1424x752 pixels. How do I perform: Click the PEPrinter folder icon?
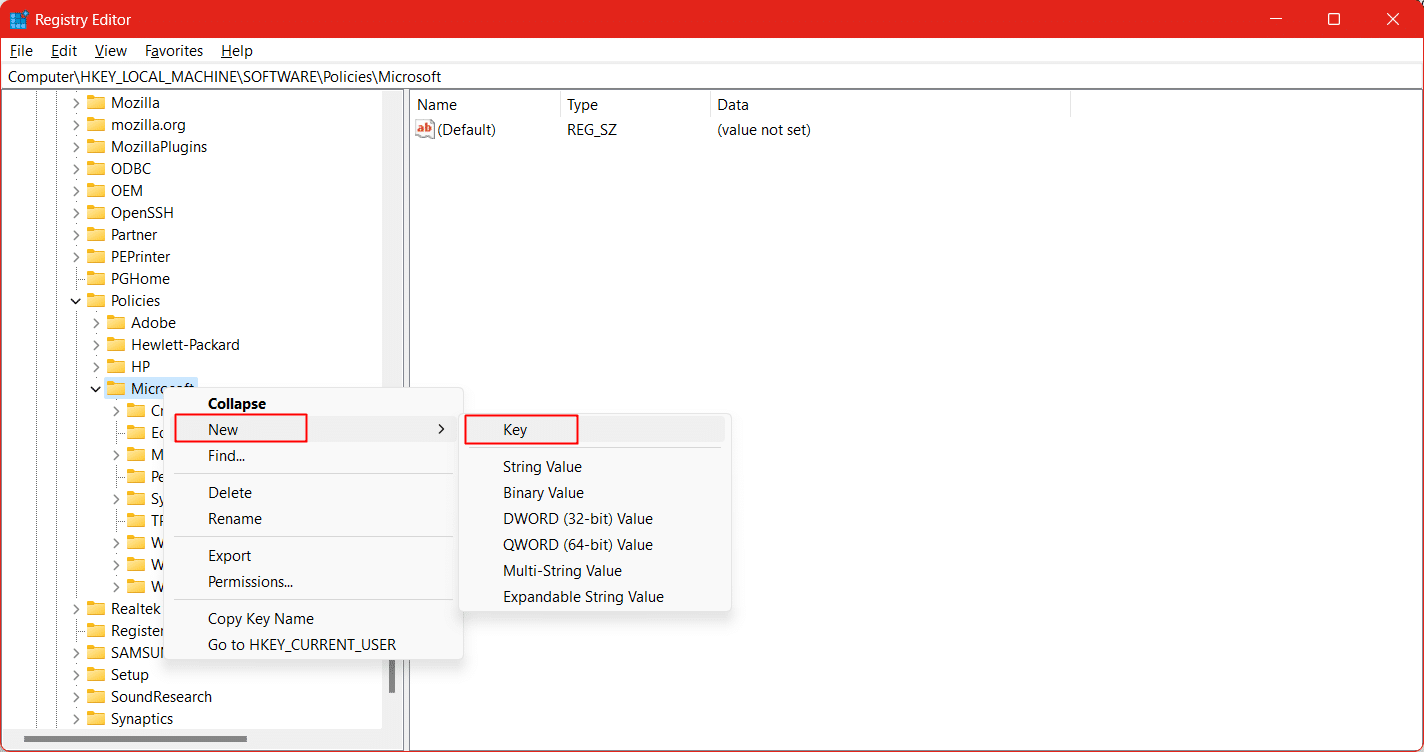[96, 256]
